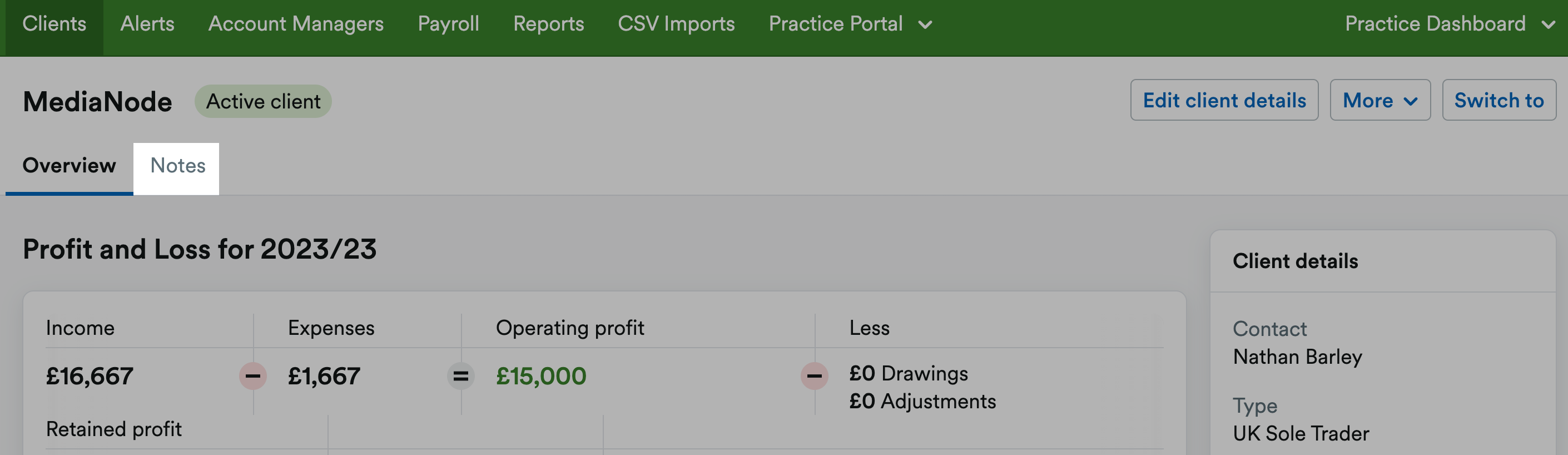Expand the chevron next to More
Viewport: 1568px width, 455px height.
point(1411,101)
